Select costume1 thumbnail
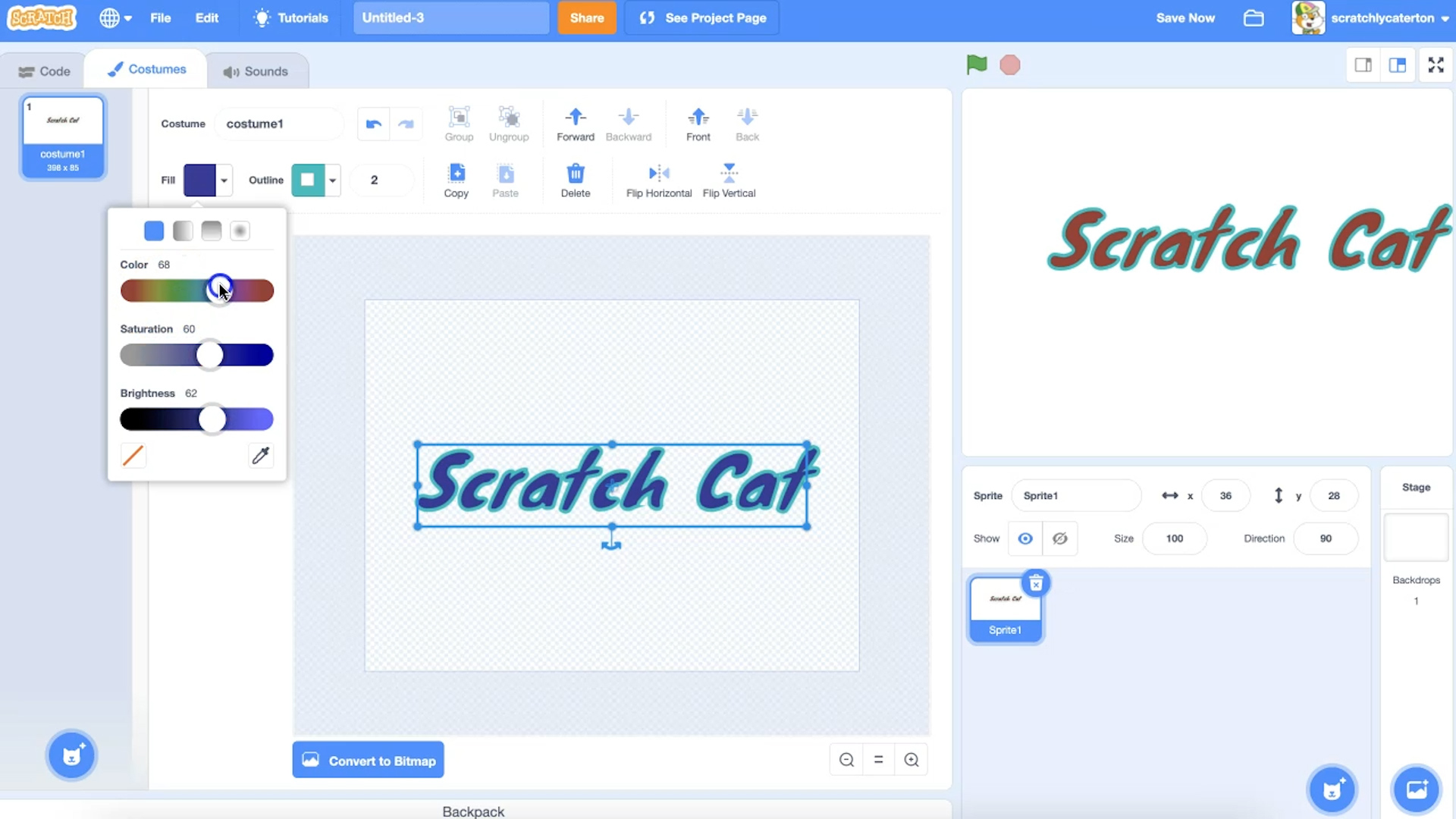 [x=63, y=136]
